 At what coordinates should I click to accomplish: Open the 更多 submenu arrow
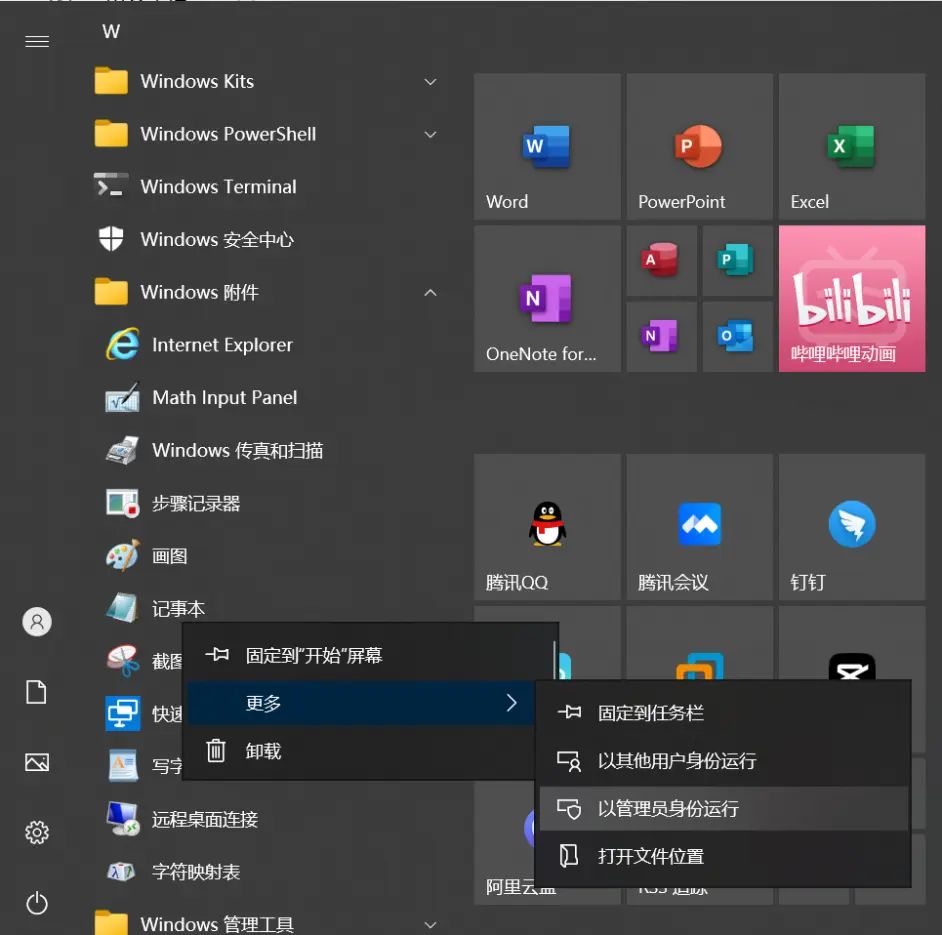coord(512,703)
